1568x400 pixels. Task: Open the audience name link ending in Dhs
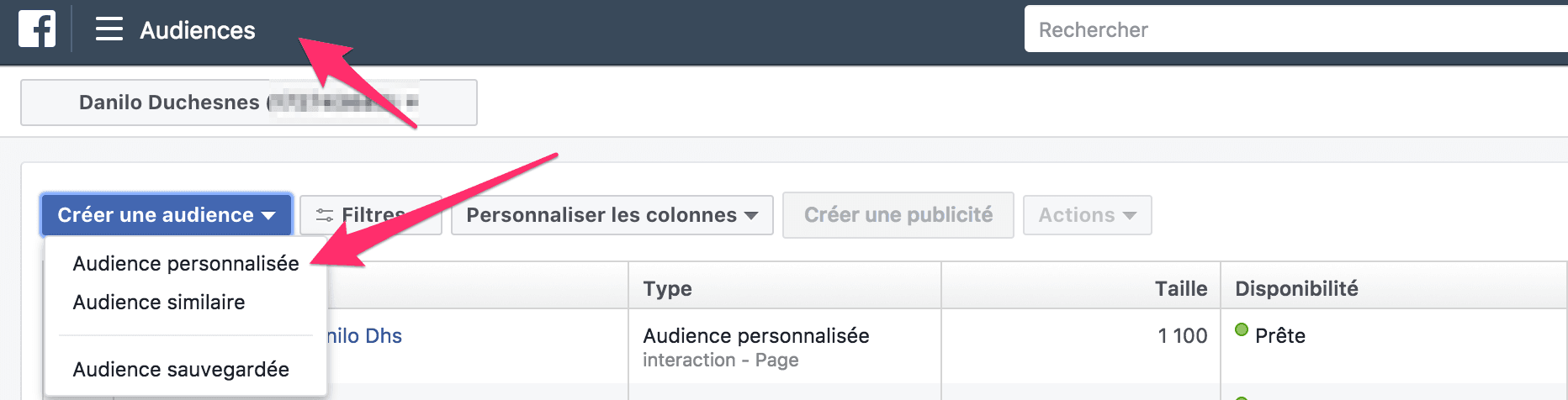pyautogui.click(x=364, y=336)
